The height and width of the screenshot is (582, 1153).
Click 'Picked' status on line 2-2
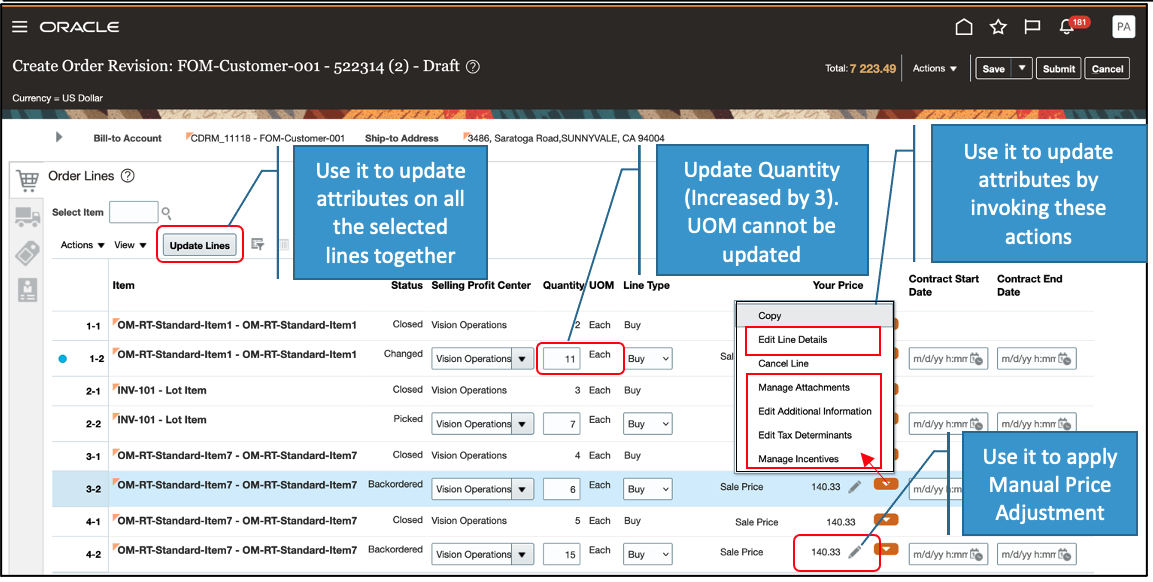(408, 419)
